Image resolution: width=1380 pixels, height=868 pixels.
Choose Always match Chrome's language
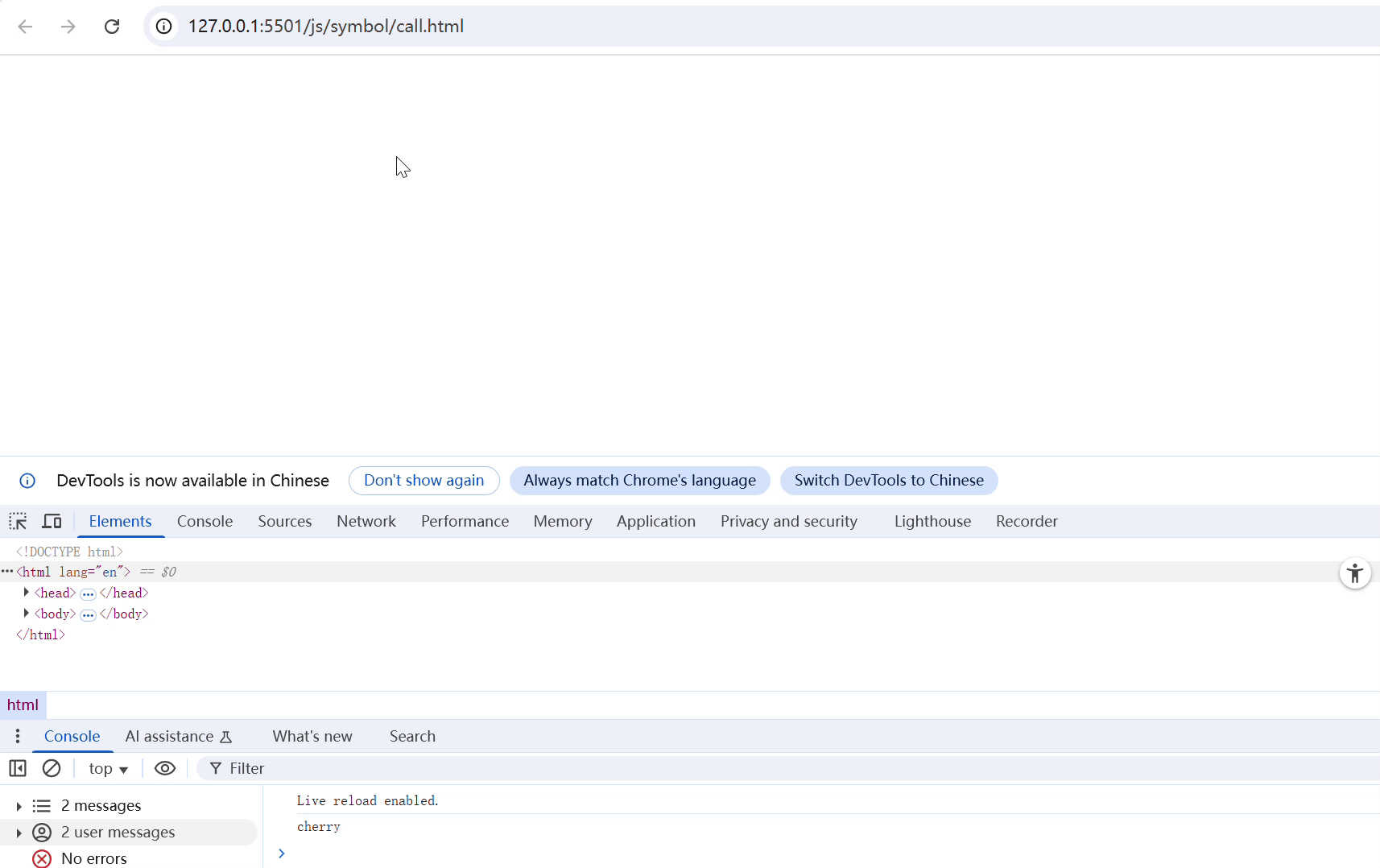pyautogui.click(x=640, y=481)
